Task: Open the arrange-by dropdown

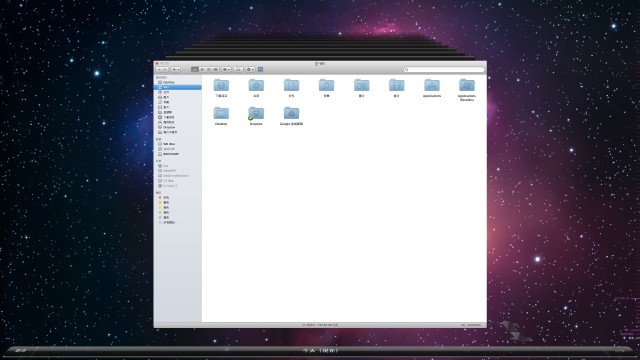Action: pos(226,69)
